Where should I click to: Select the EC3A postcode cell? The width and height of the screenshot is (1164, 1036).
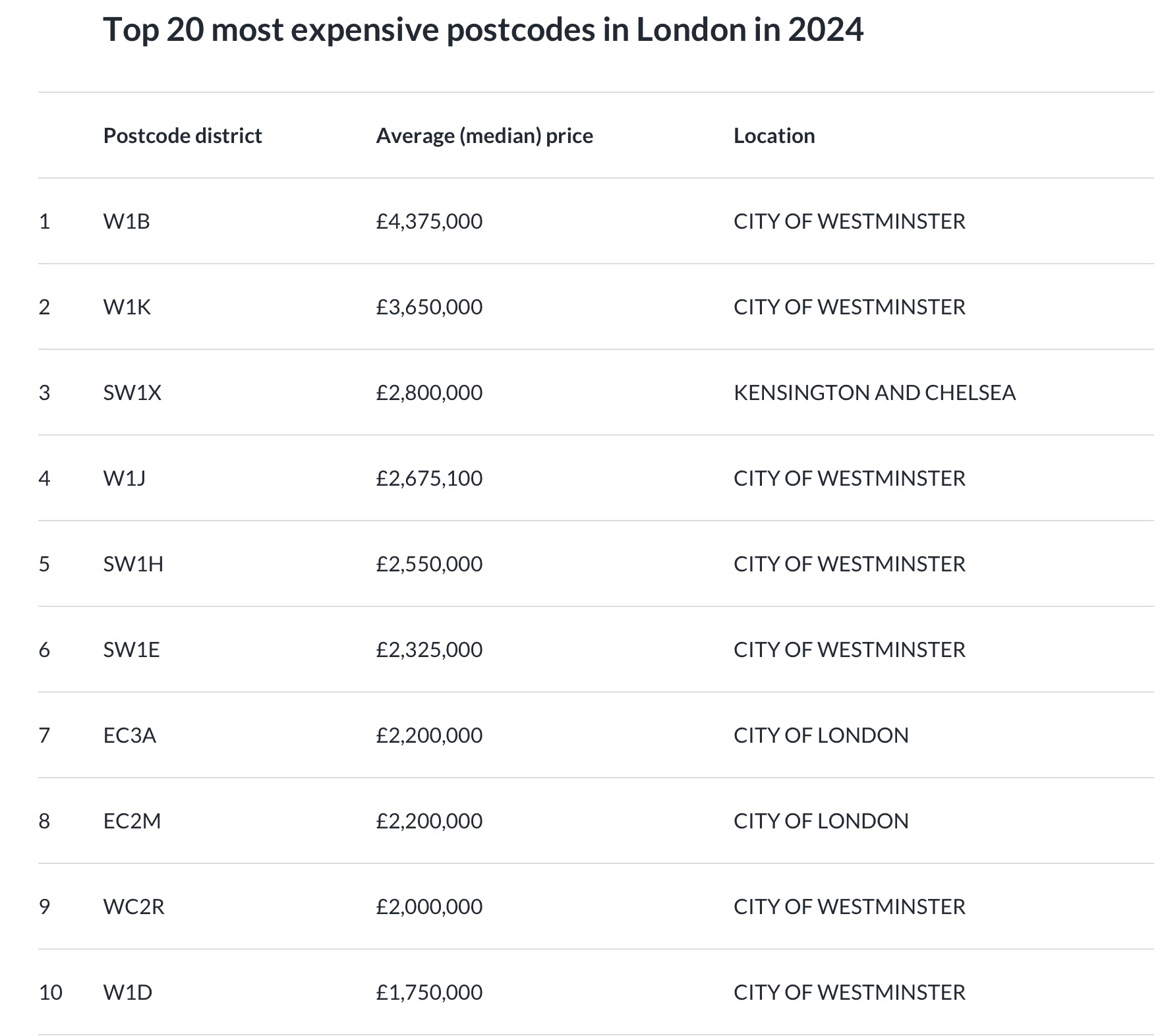130,735
